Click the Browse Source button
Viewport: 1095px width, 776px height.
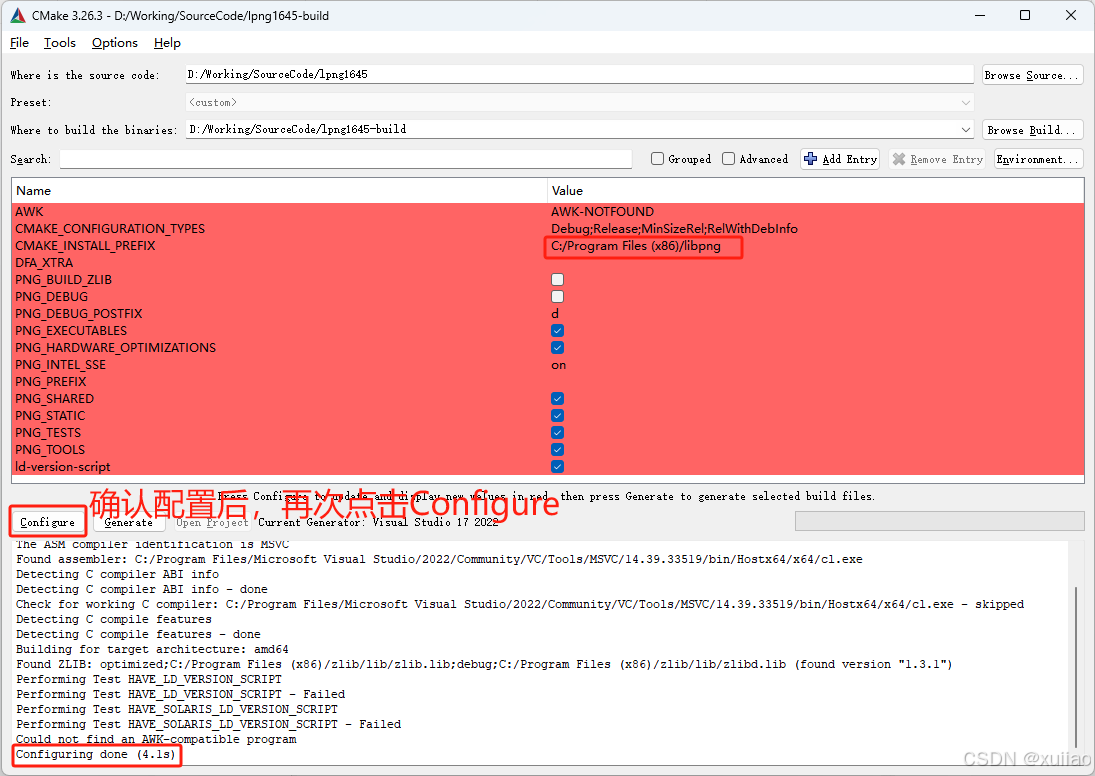(x=1032, y=74)
